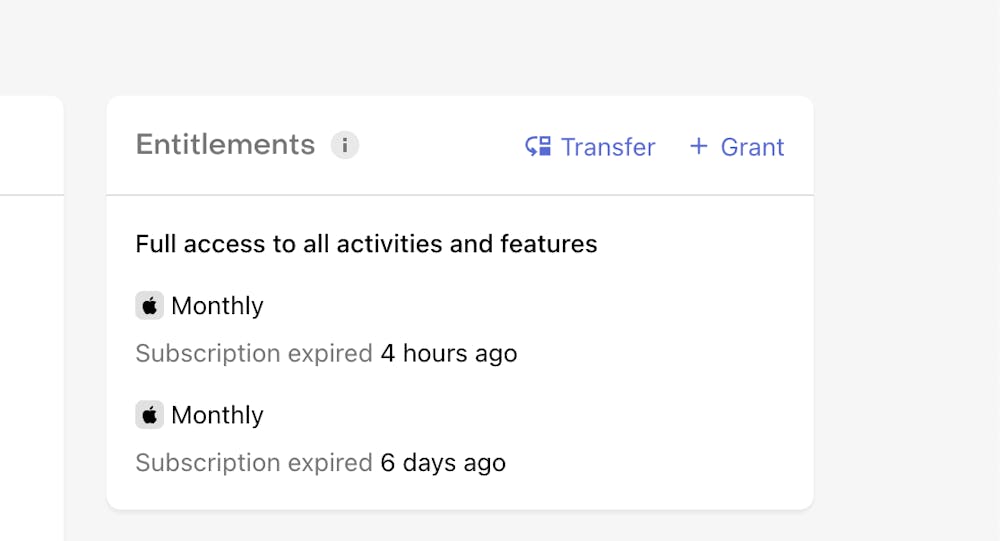Image resolution: width=1000 pixels, height=541 pixels.
Task: Click 'Full access to all activities and features' entitlement
Action: point(366,244)
